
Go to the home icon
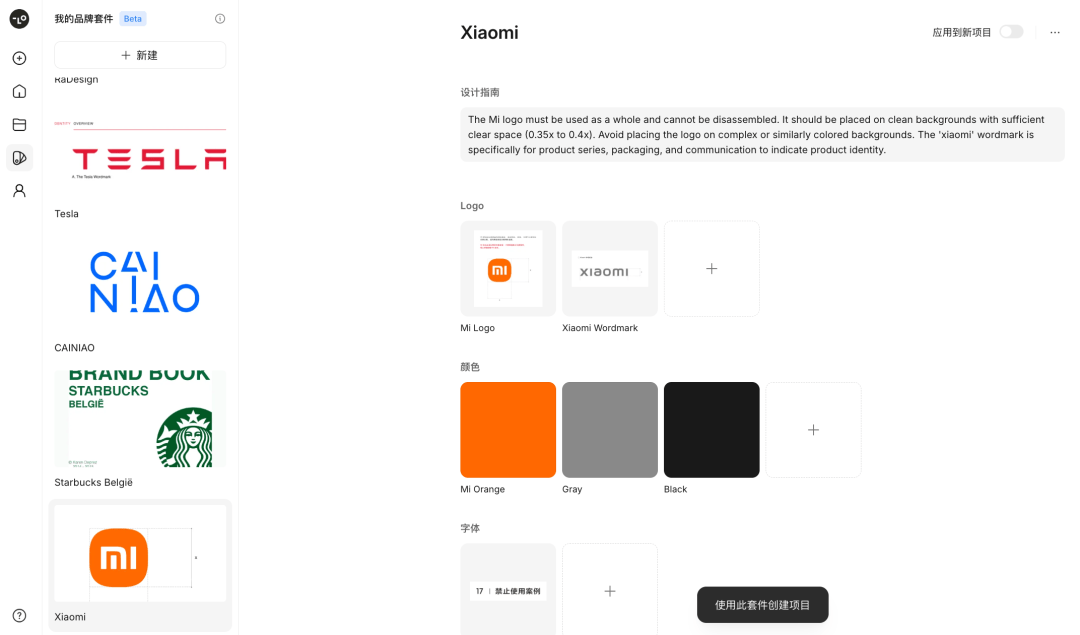19,92
